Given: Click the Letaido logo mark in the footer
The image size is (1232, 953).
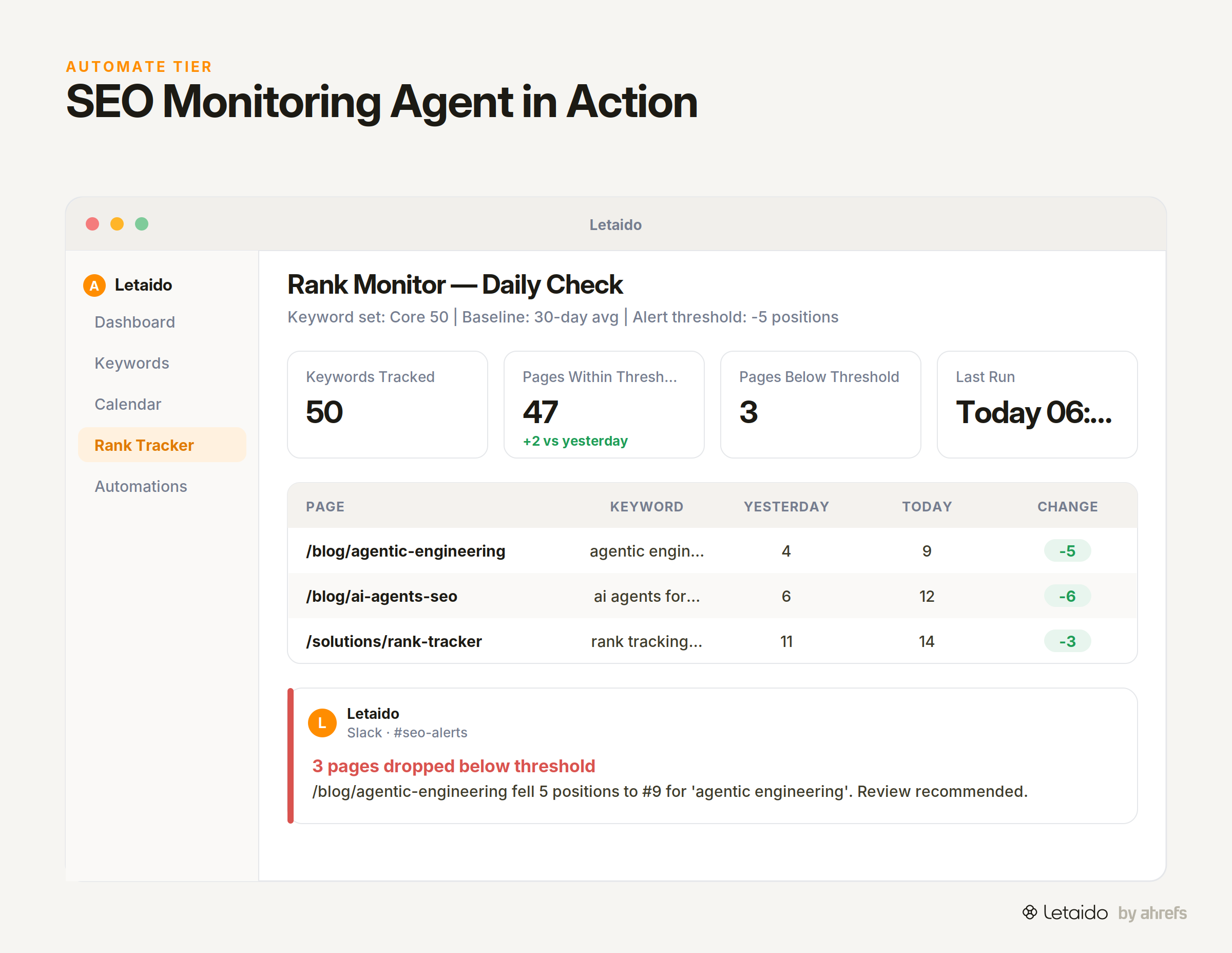Looking at the screenshot, I should [1029, 912].
